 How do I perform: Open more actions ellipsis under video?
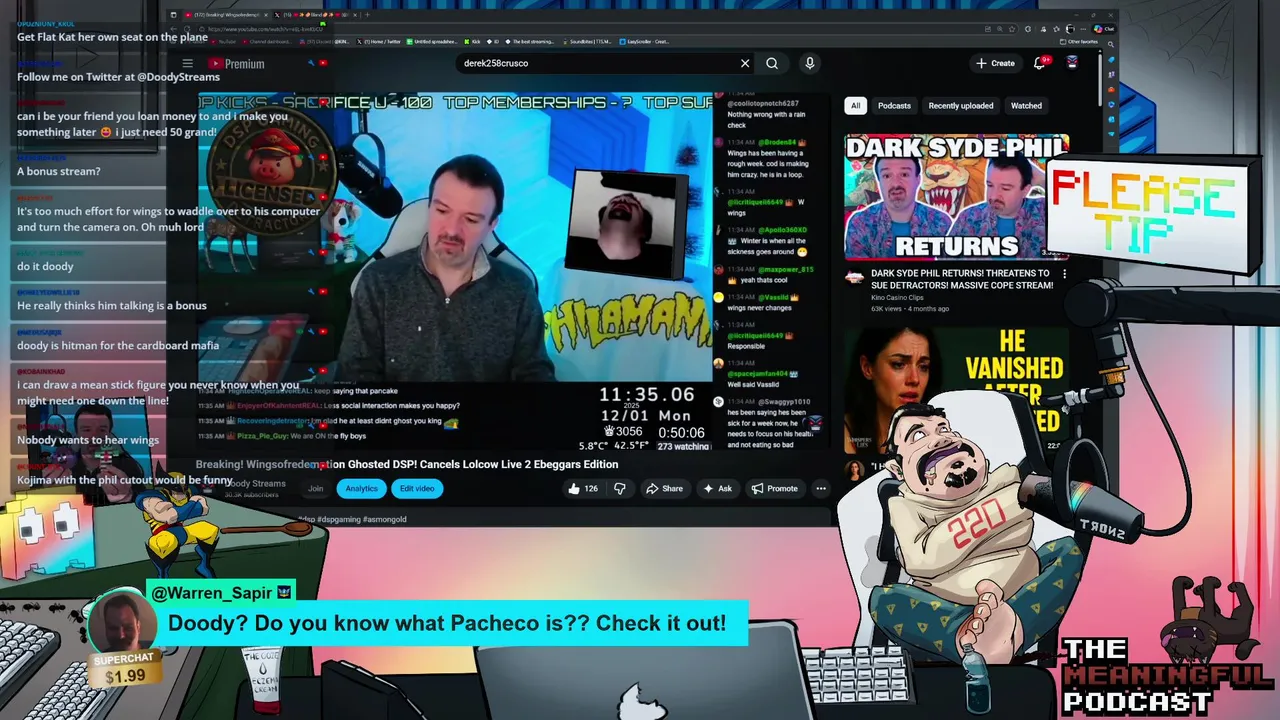[x=821, y=489]
